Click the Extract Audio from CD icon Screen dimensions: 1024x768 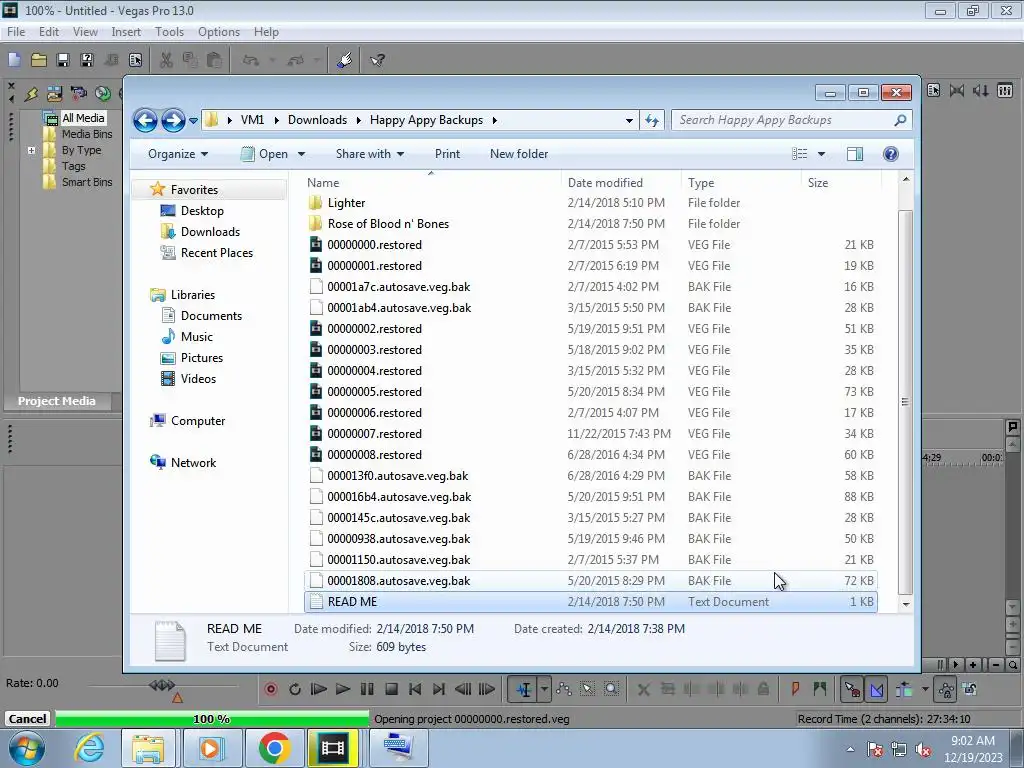[103, 93]
